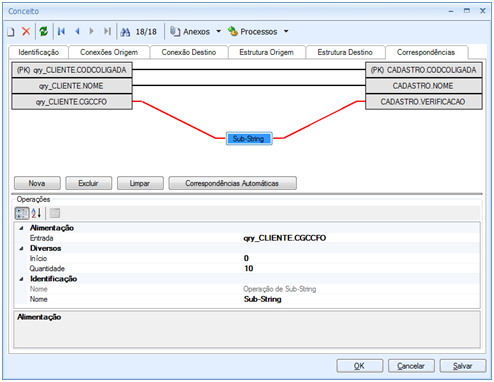Edit the Nome value Sub-String
Screen dimensions: 494x382
pyautogui.click(x=361, y=299)
